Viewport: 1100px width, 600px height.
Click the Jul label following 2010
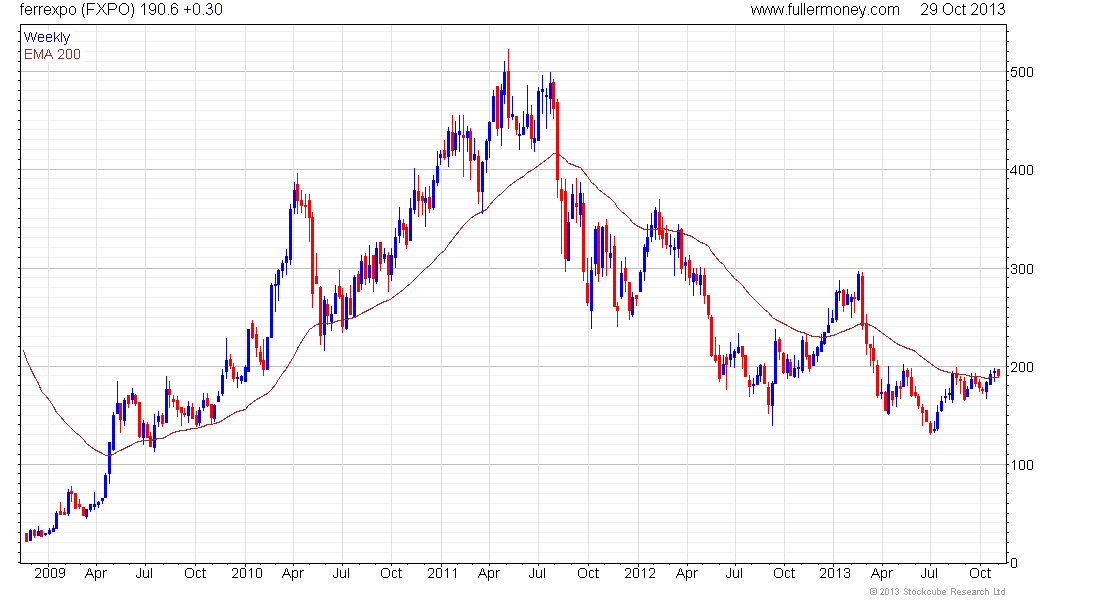pyautogui.click(x=341, y=573)
